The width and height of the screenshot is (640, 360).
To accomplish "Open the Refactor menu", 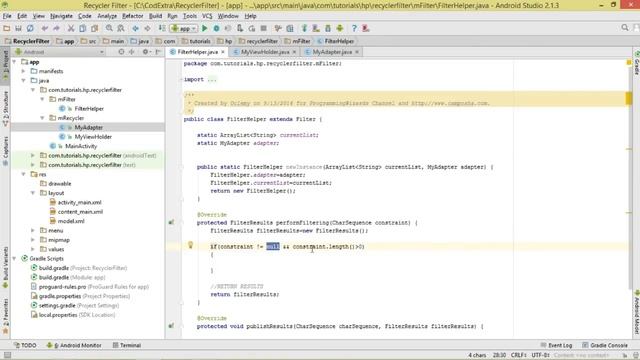I will click(133, 16).
